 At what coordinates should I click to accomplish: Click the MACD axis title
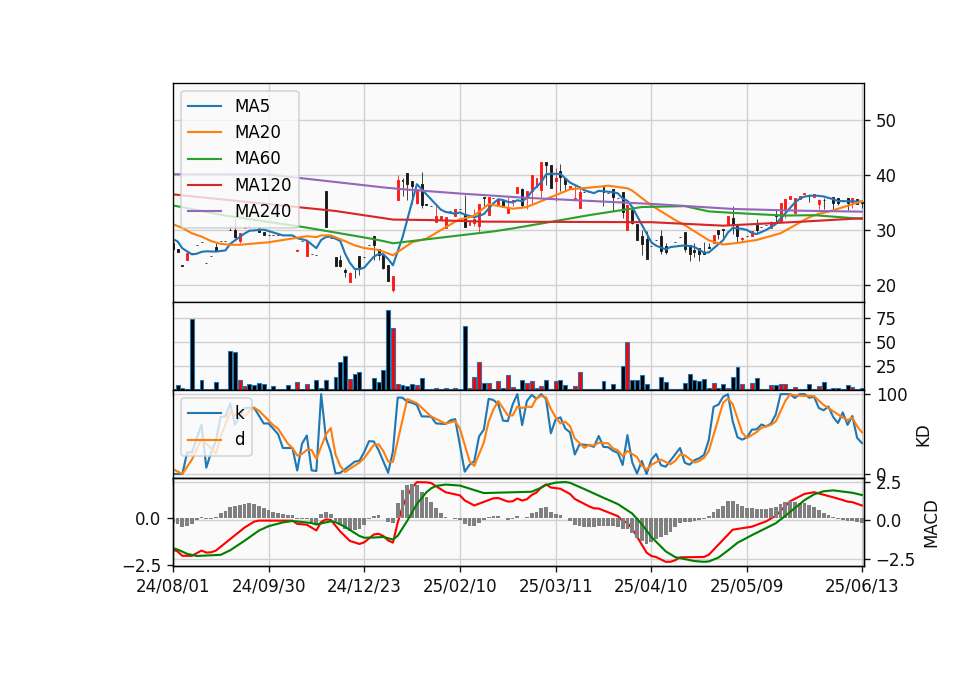[x=931, y=524]
